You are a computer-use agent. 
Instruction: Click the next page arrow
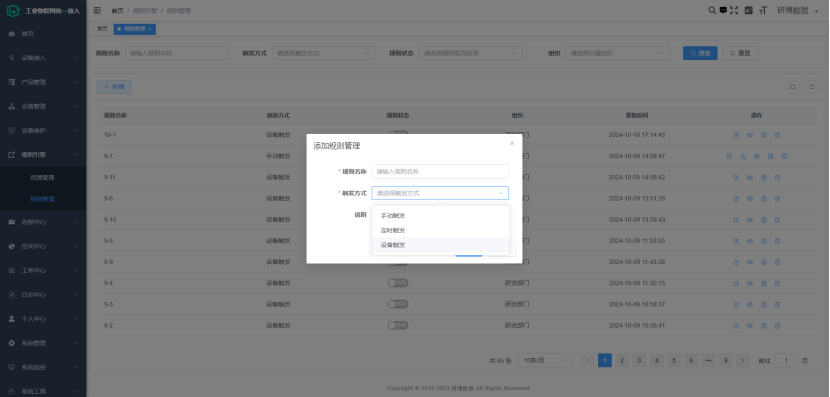(743, 360)
